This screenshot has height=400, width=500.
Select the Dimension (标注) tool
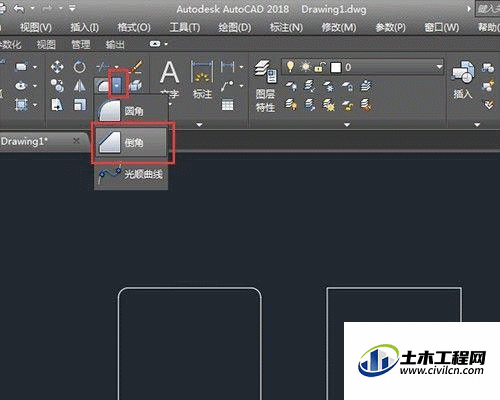202,79
